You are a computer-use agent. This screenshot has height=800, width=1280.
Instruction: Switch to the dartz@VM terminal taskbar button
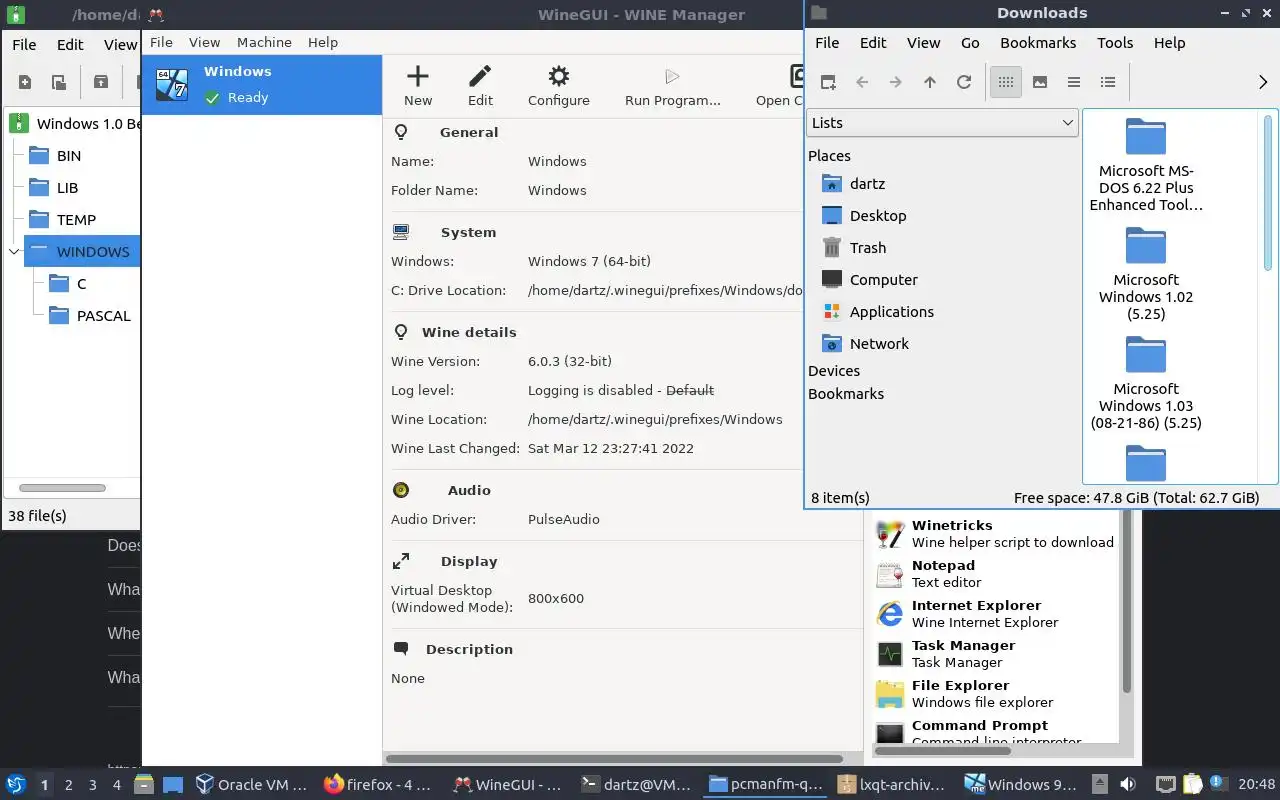pos(637,785)
